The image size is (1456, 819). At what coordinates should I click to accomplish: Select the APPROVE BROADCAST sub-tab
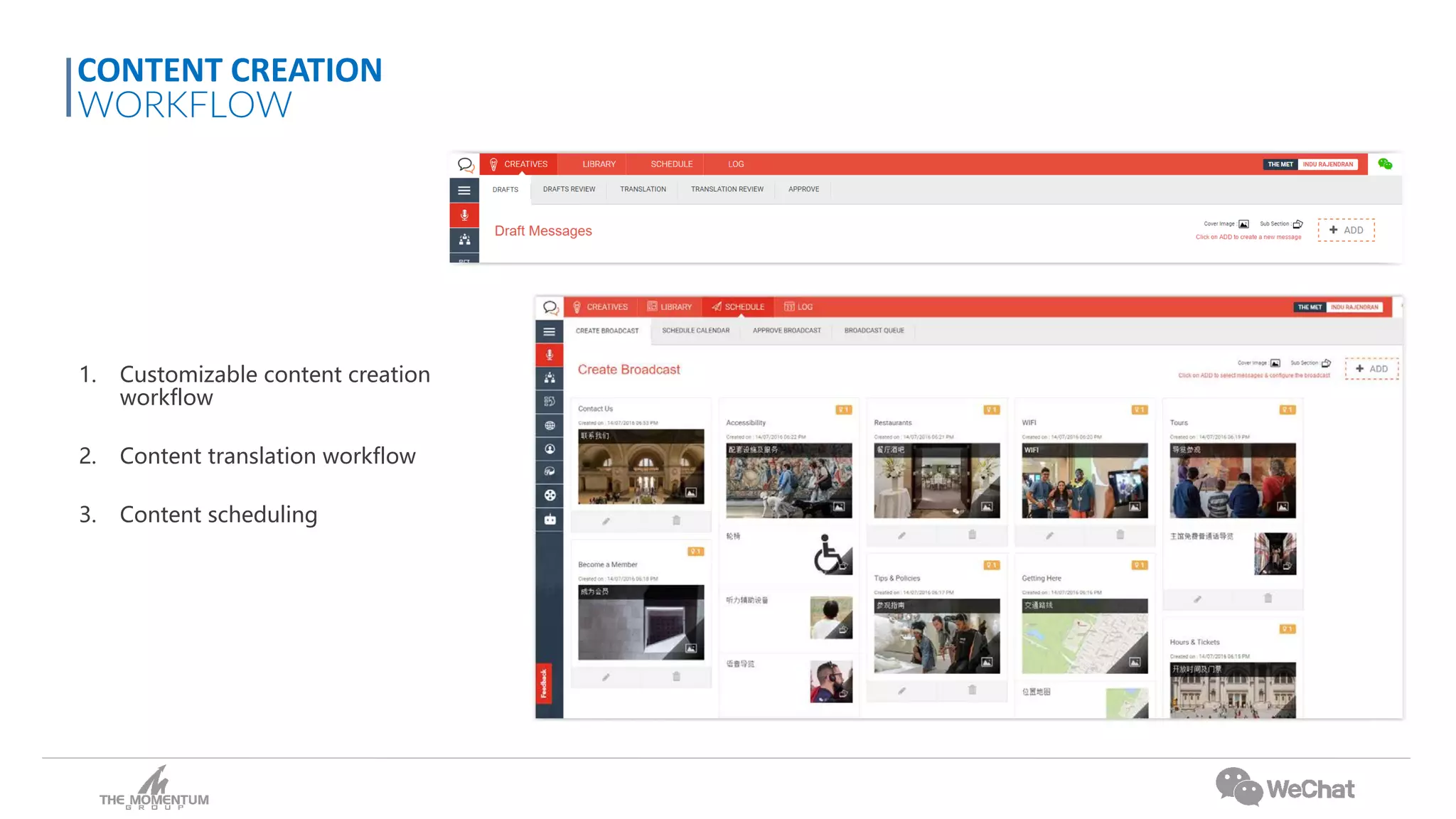coord(786,331)
